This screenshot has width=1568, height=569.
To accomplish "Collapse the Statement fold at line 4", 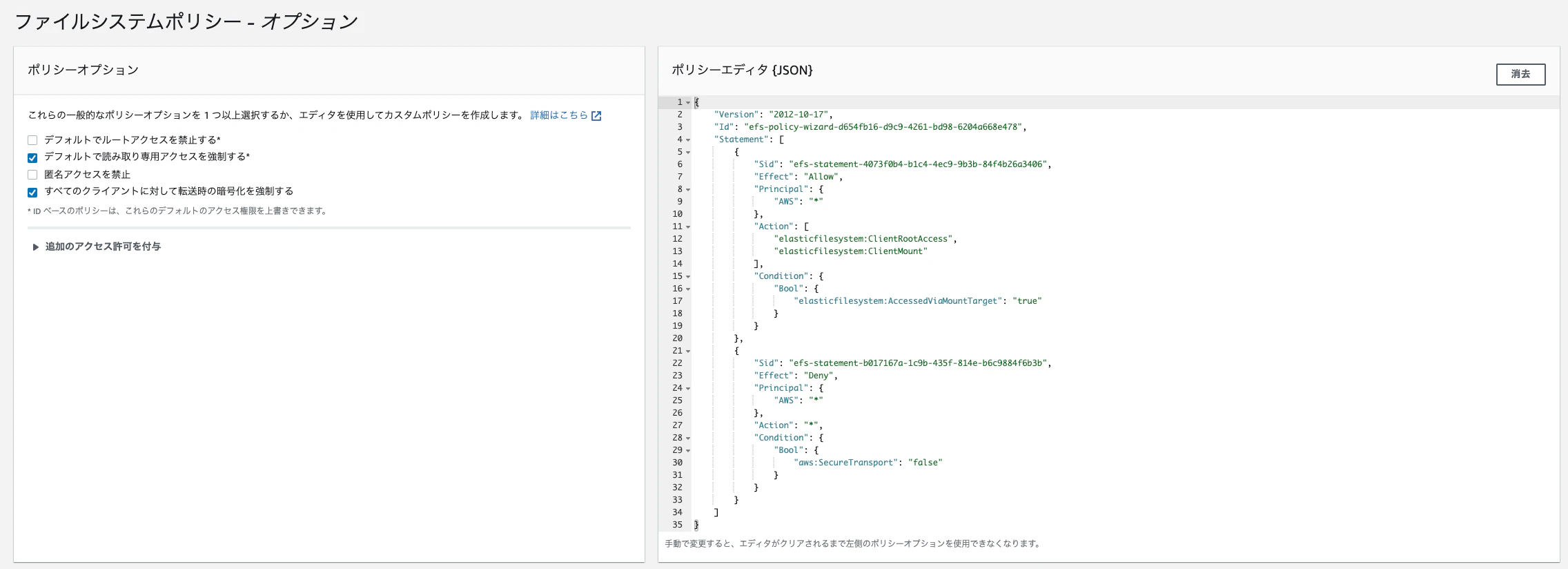I will pyautogui.click(x=688, y=140).
